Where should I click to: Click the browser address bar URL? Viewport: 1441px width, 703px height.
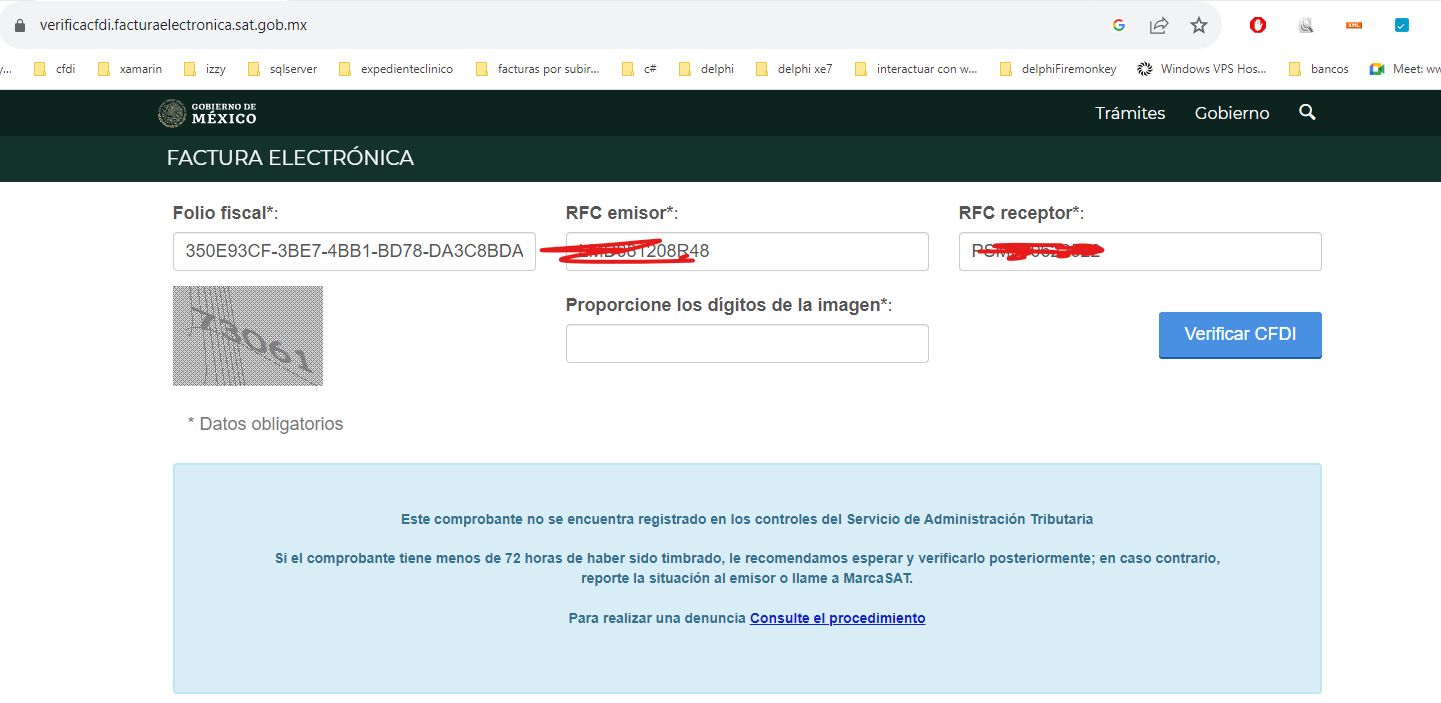point(173,25)
